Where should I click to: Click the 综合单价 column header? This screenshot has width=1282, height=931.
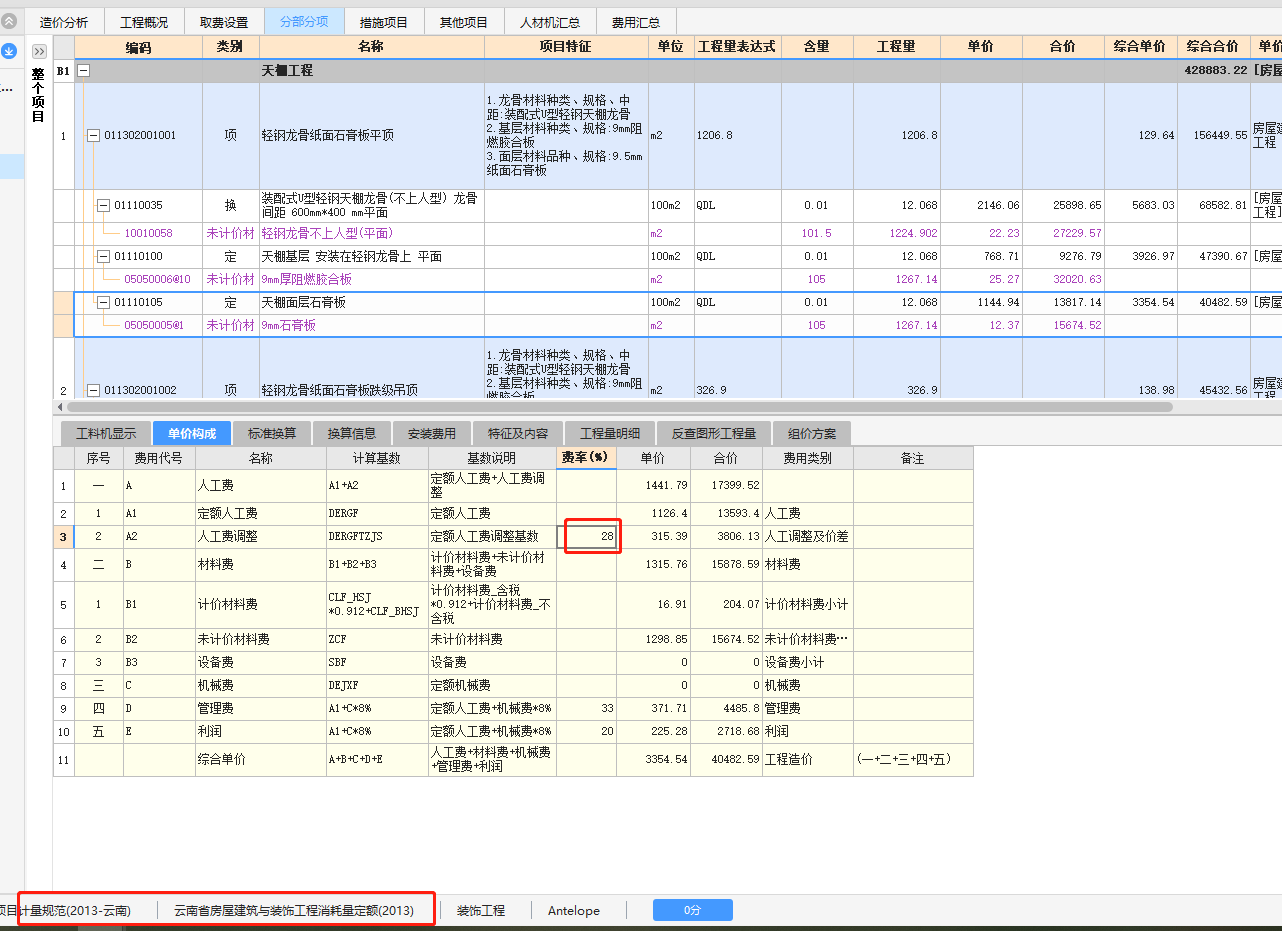(x=1139, y=47)
